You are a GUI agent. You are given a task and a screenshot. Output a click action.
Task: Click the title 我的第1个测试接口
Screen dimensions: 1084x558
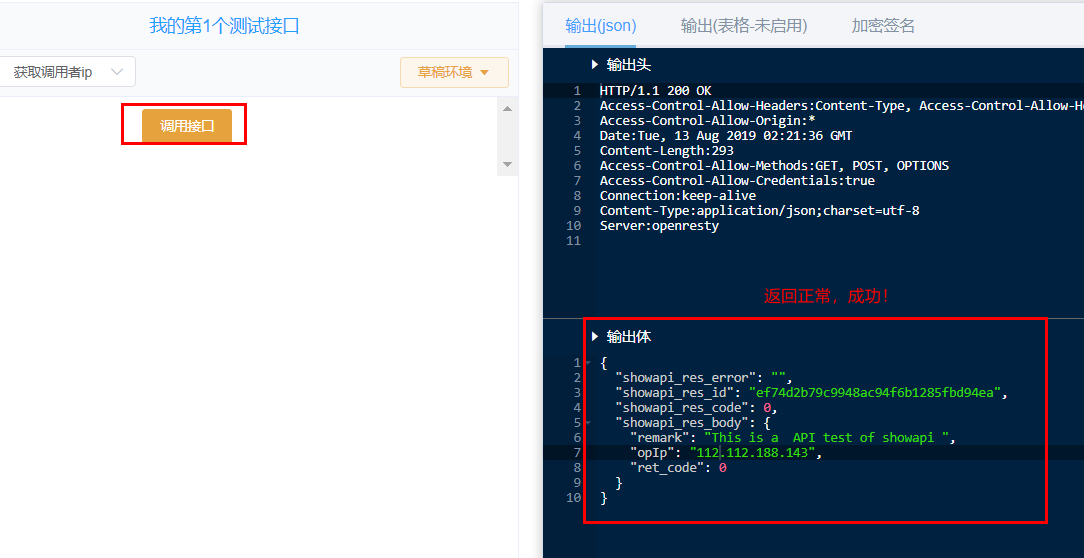(x=224, y=26)
